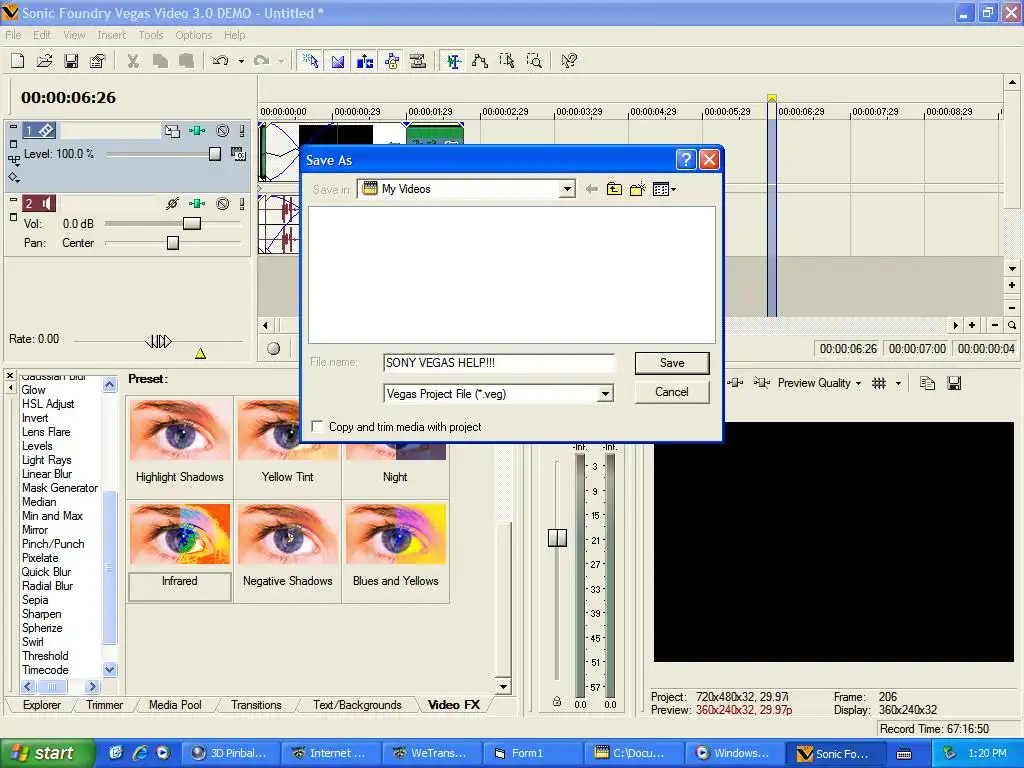Image resolution: width=1024 pixels, height=768 pixels.
Task: Solo audio track 2
Action: [x=242, y=204]
